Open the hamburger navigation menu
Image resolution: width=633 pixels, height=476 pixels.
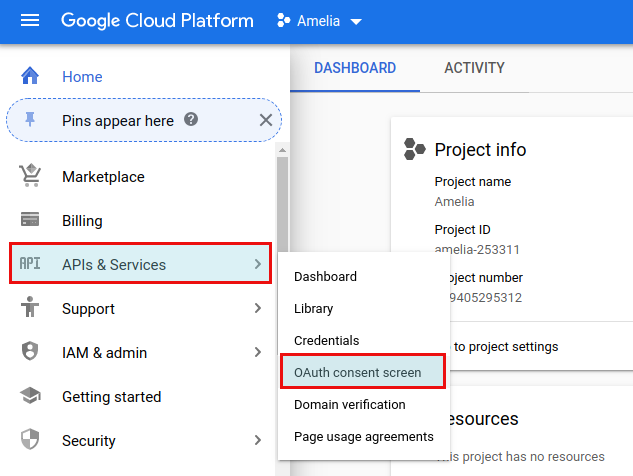point(30,21)
